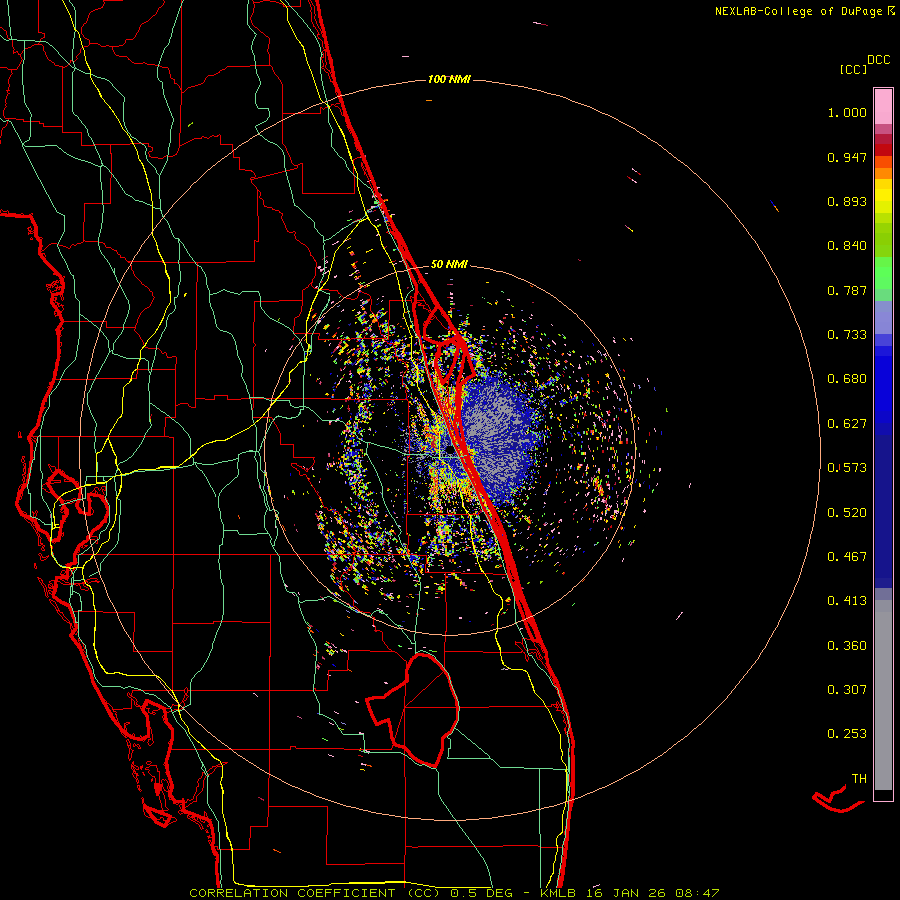Pick the pink segment of the color bar

coord(883,107)
